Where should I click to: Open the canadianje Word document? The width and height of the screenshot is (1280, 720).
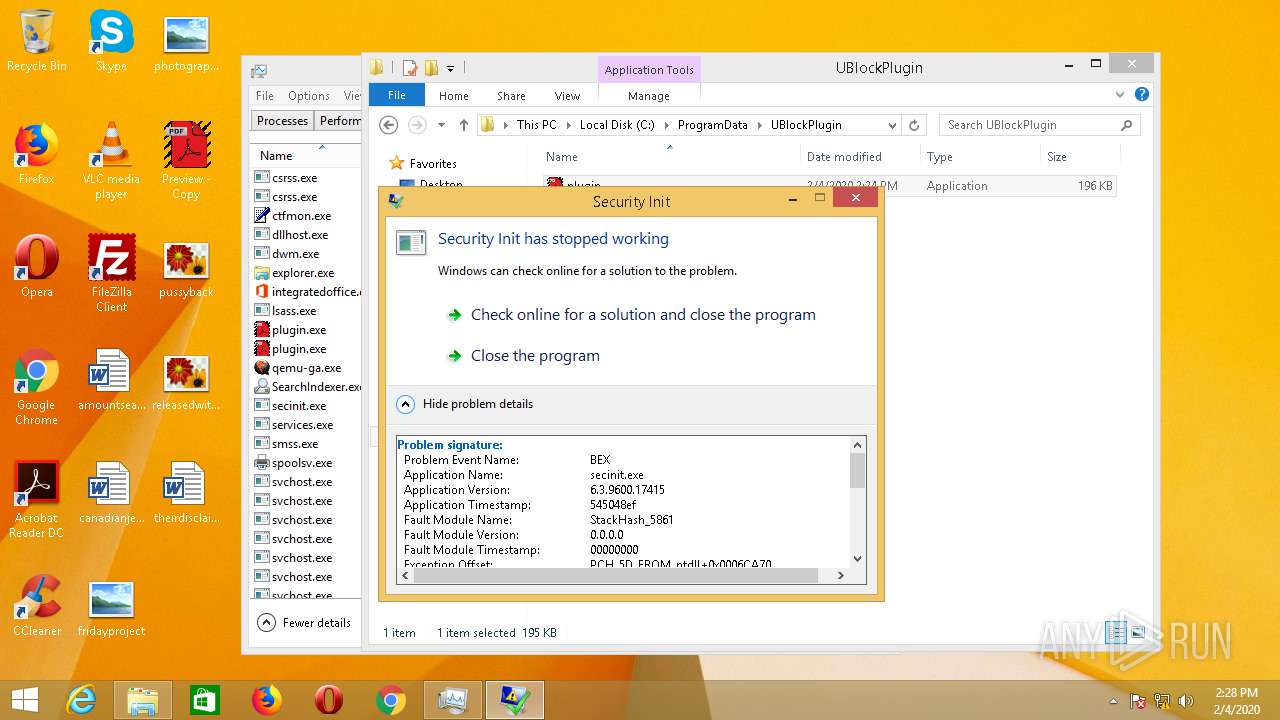111,493
